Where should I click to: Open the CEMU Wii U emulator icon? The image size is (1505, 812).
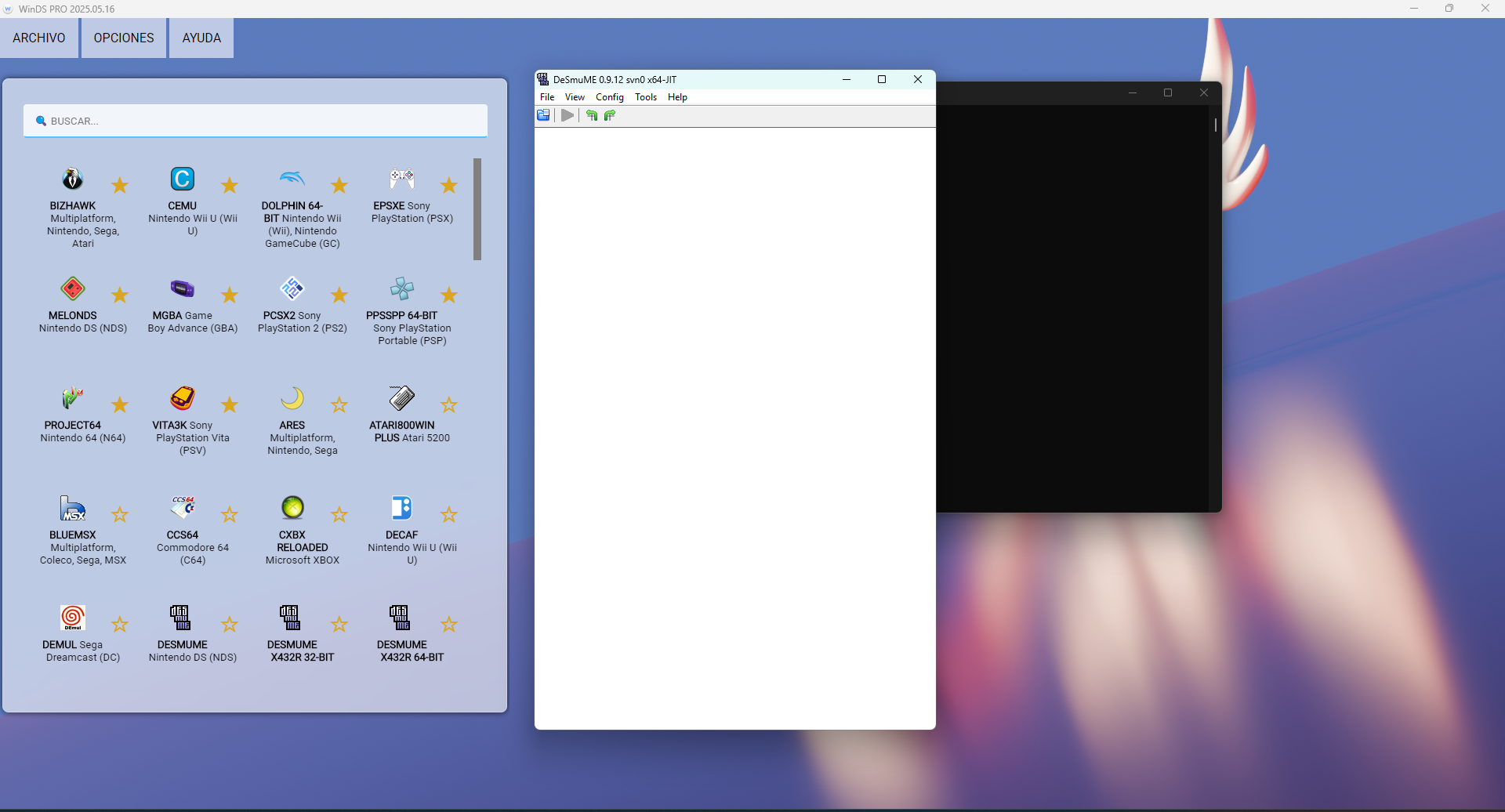click(x=183, y=179)
